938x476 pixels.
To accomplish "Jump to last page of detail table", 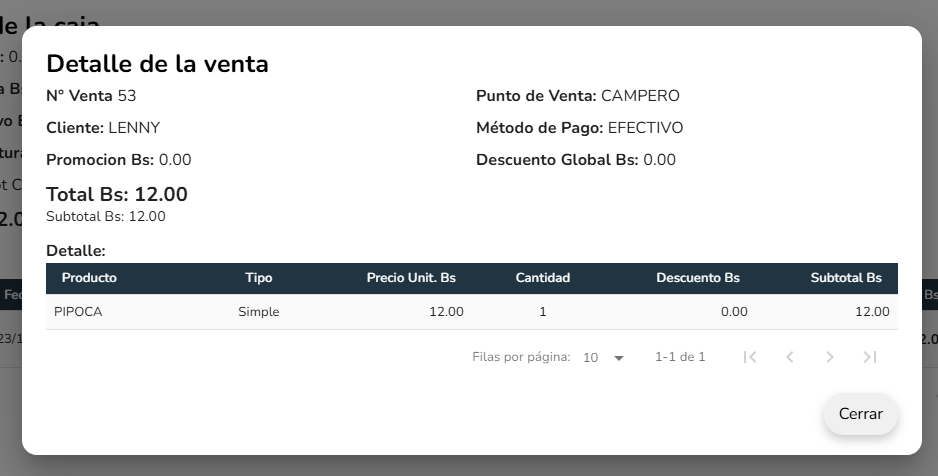I will [870, 357].
